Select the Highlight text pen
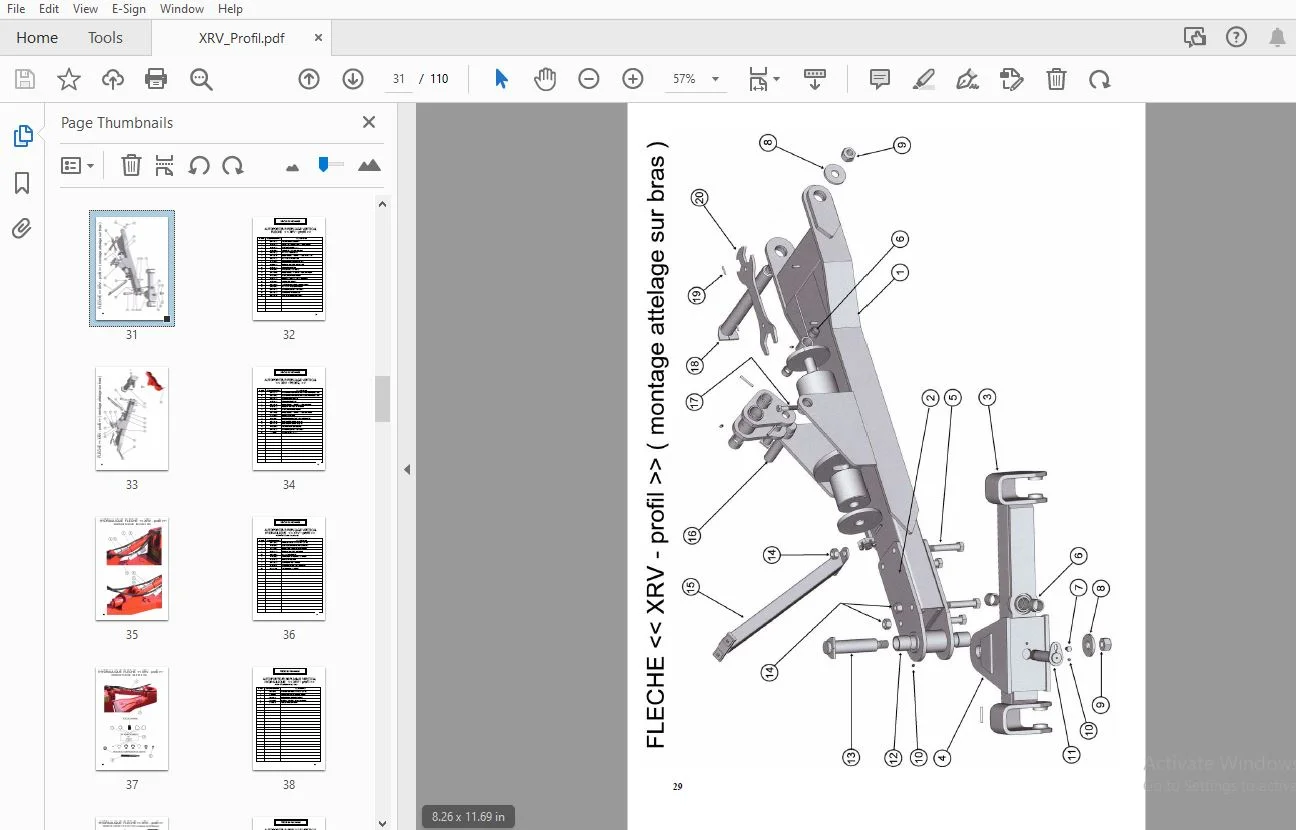 (924, 80)
